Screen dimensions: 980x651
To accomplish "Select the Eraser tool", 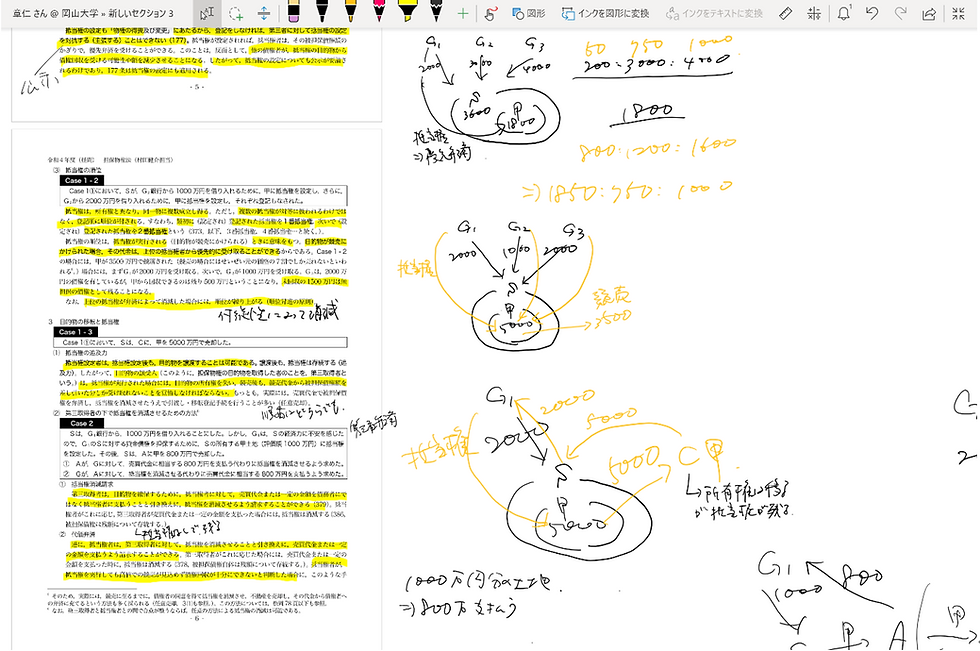I will (x=293, y=12).
